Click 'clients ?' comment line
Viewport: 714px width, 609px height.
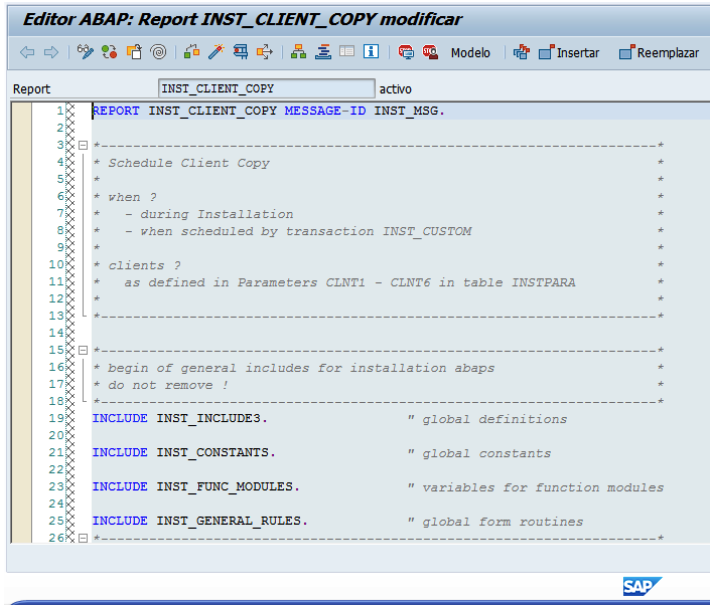point(144,266)
